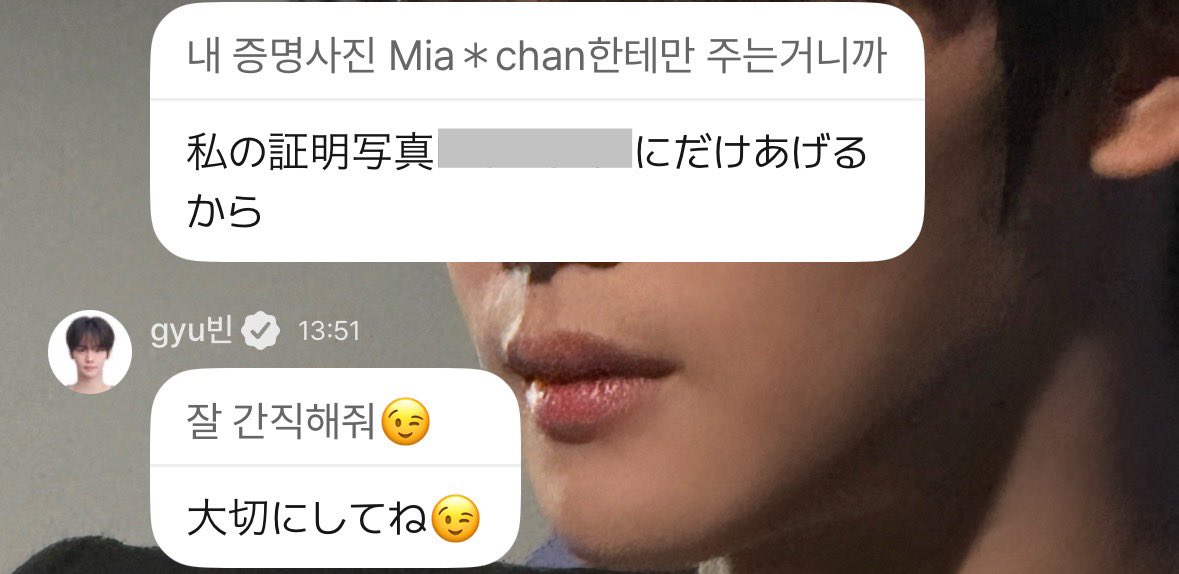Select the Japanese text 大切にしてね
Image resolution: width=1179 pixels, height=574 pixels.
pyautogui.click(x=307, y=518)
